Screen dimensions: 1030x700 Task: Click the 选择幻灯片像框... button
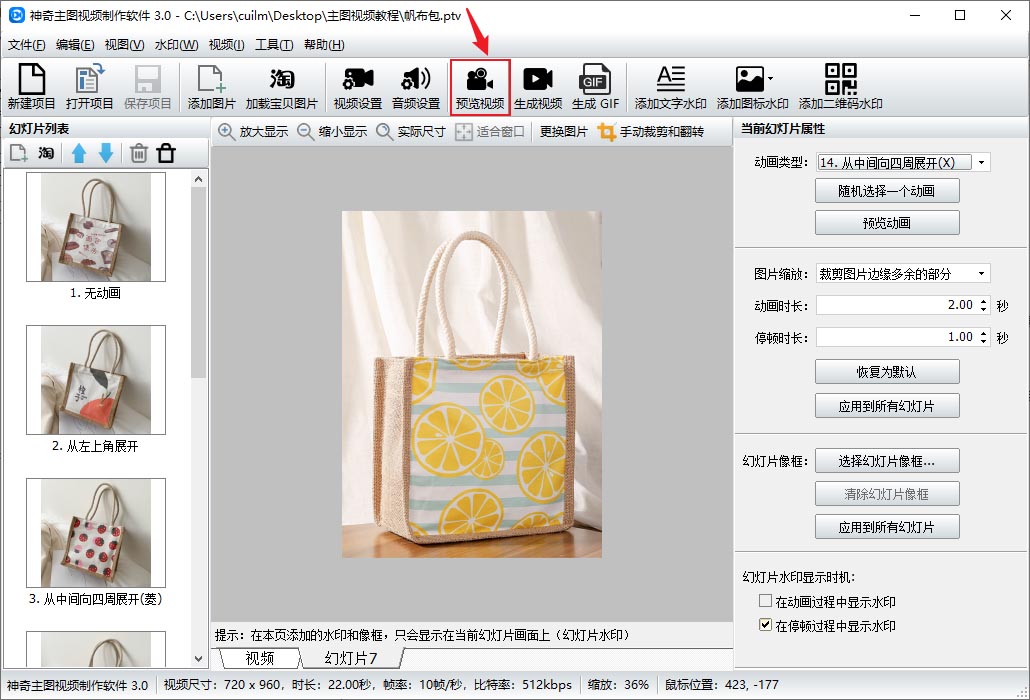887,461
